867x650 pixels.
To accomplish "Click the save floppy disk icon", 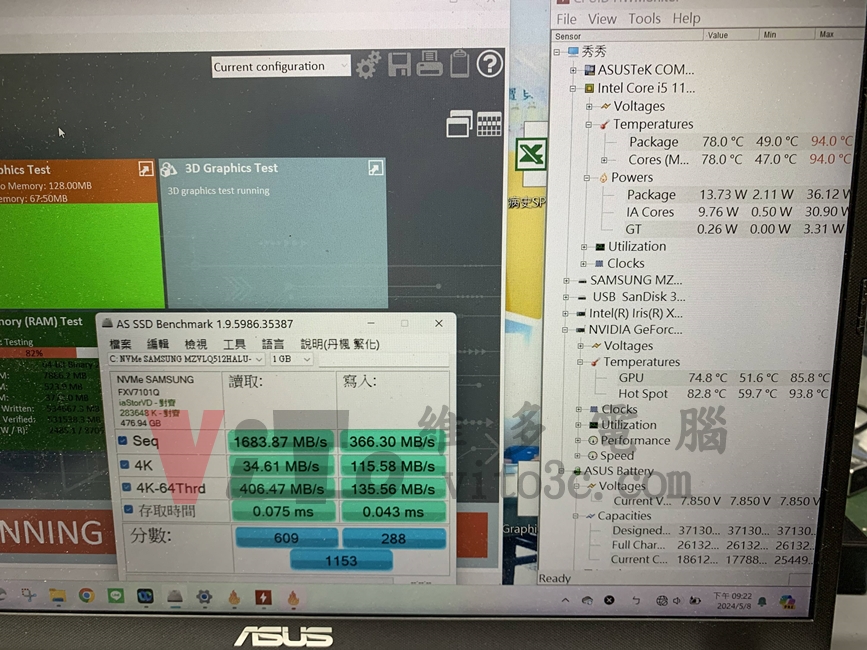I will [x=399, y=64].
